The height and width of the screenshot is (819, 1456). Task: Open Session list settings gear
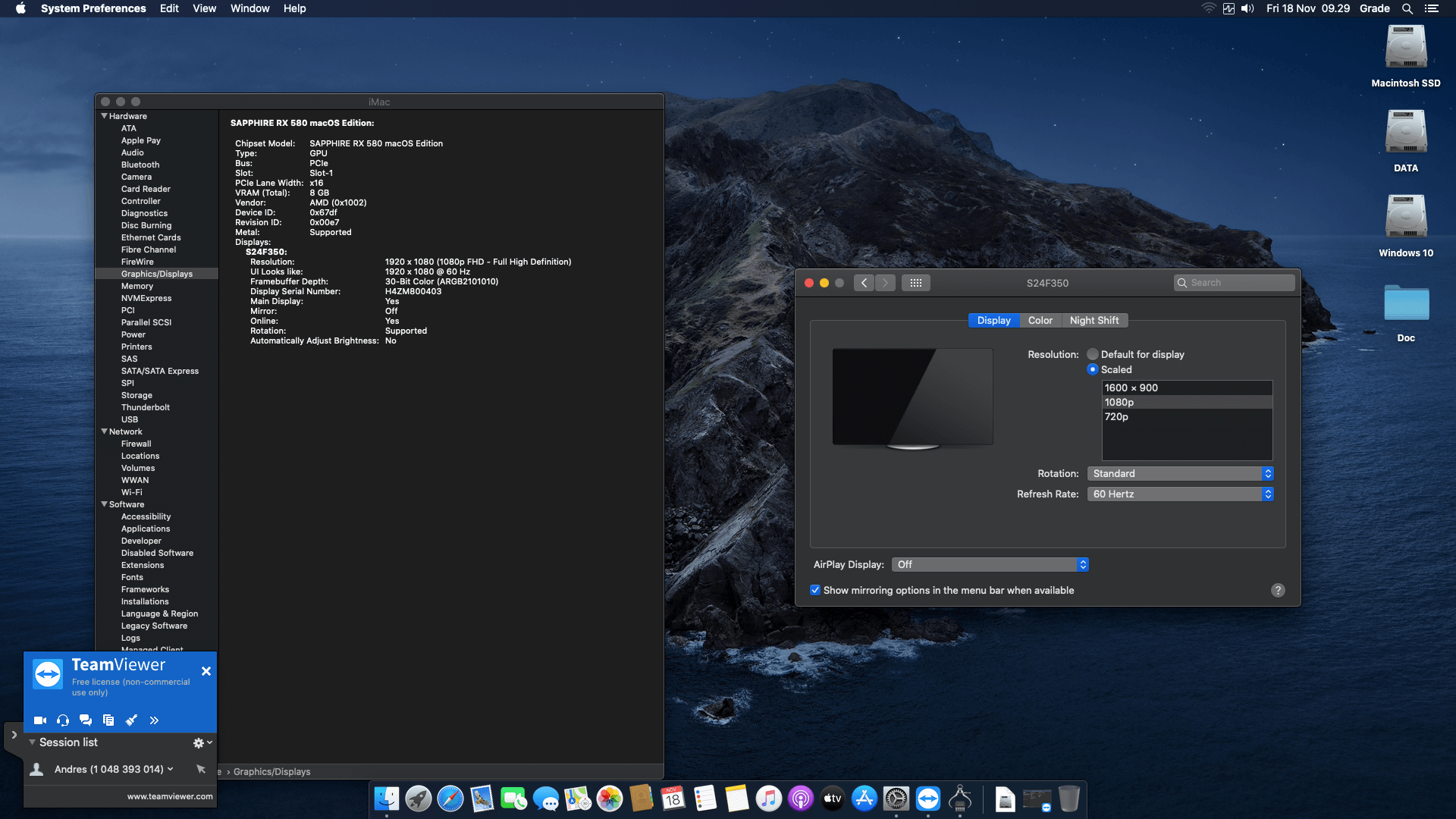point(199,742)
